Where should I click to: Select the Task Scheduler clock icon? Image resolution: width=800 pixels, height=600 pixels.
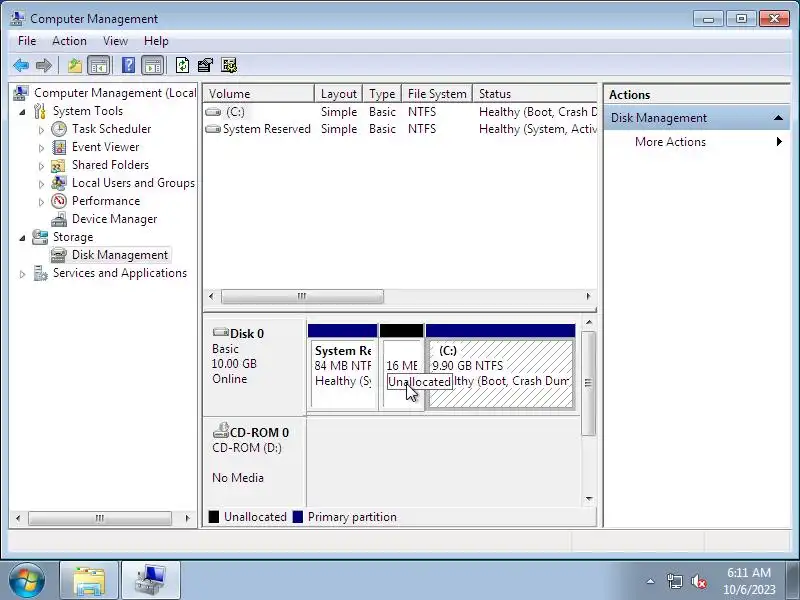(59, 129)
